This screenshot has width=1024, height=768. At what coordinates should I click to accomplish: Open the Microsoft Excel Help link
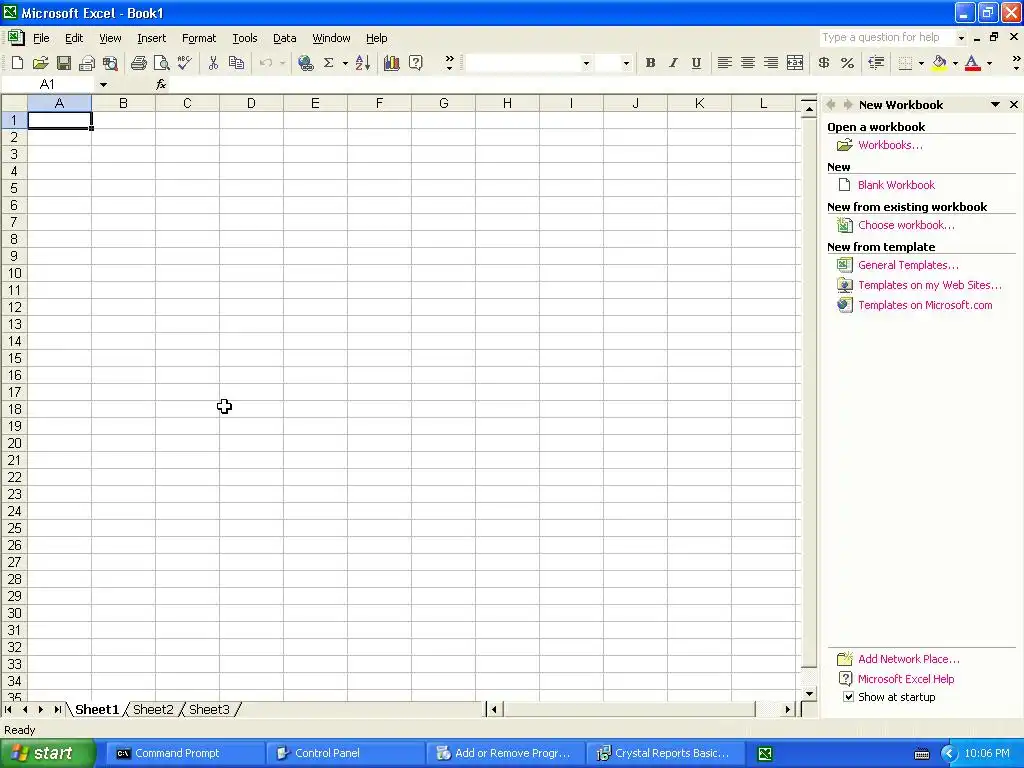[906, 679]
